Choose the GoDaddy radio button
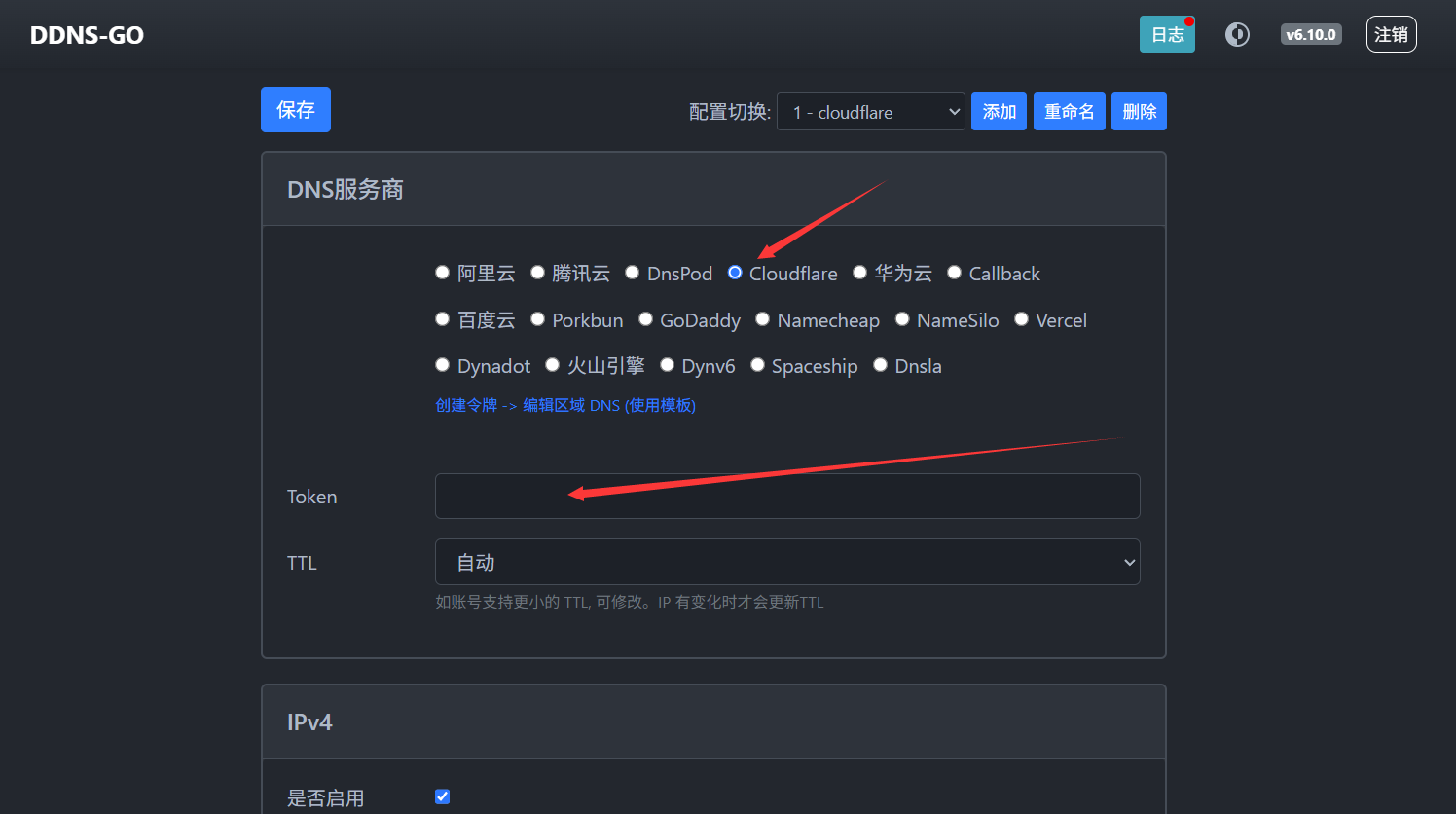Viewport: 1456px width, 814px height. 645,319
